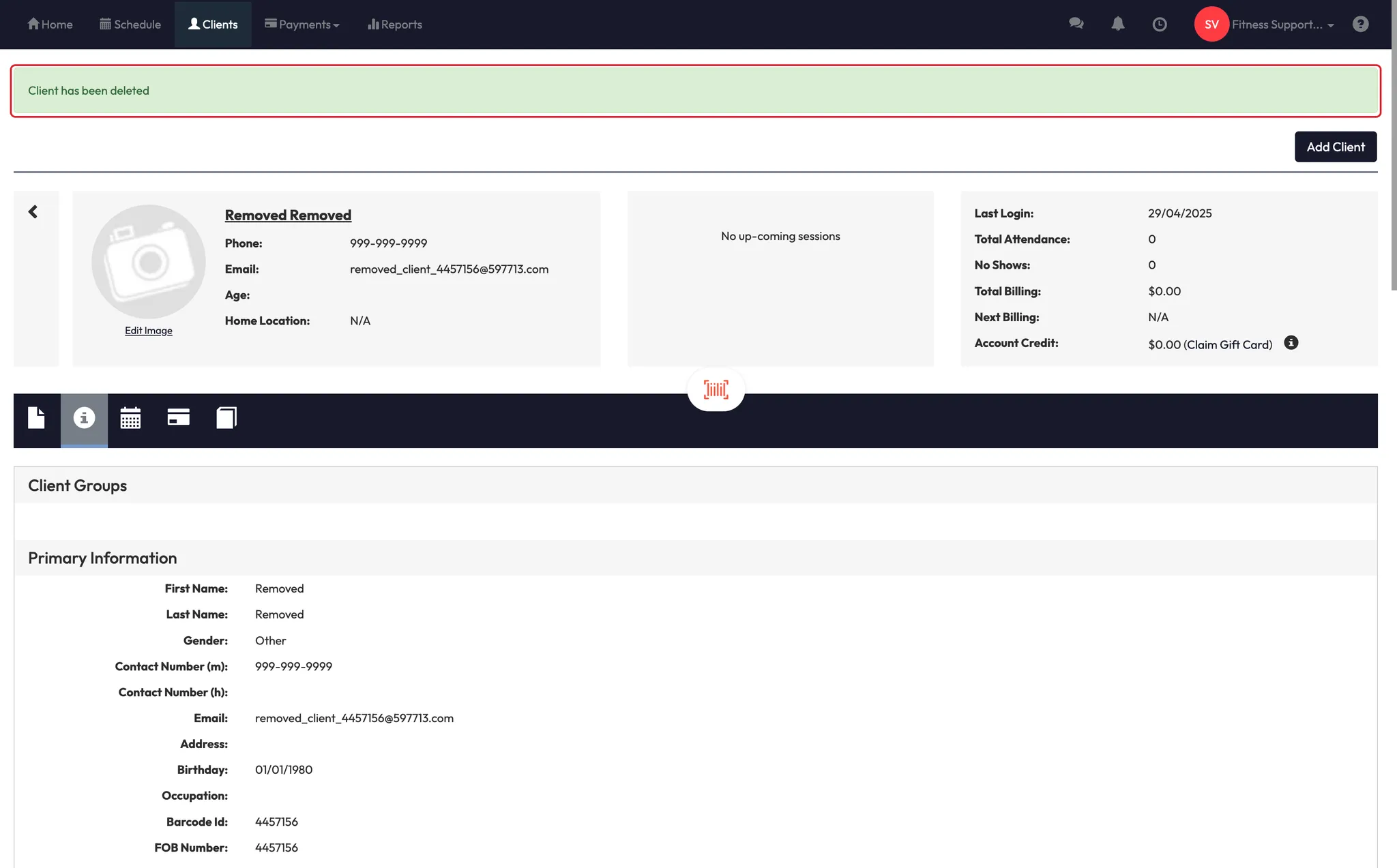Click the Edit Image link

point(148,331)
